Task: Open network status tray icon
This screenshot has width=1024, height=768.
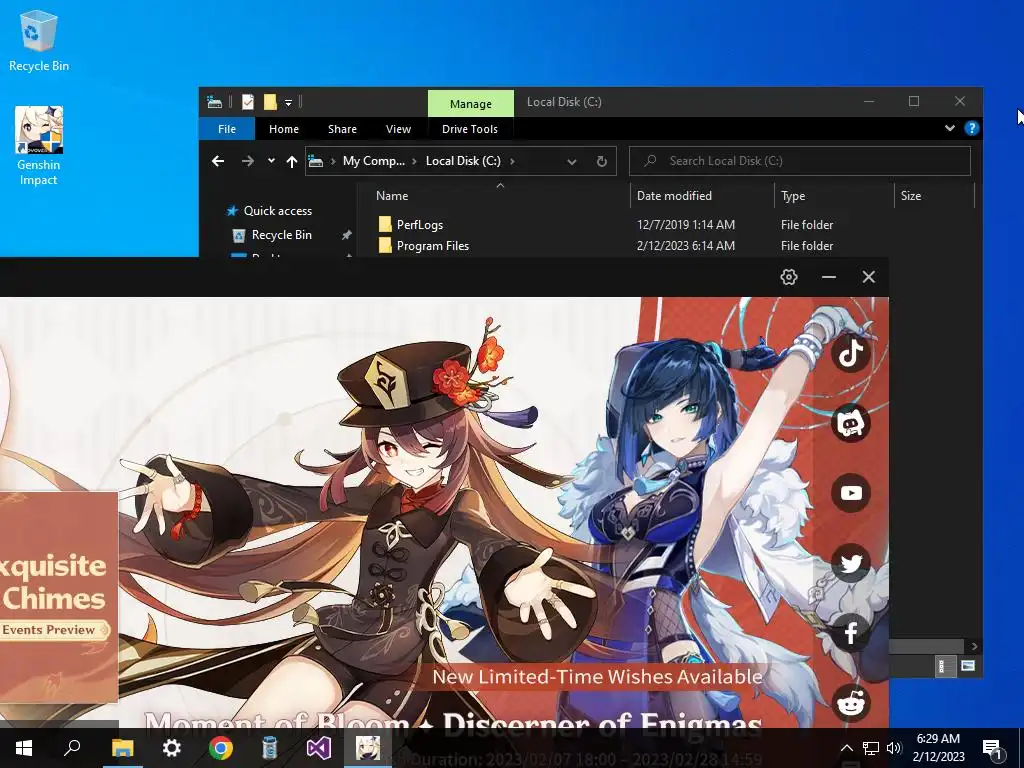Action: pyautogui.click(x=871, y=748)
